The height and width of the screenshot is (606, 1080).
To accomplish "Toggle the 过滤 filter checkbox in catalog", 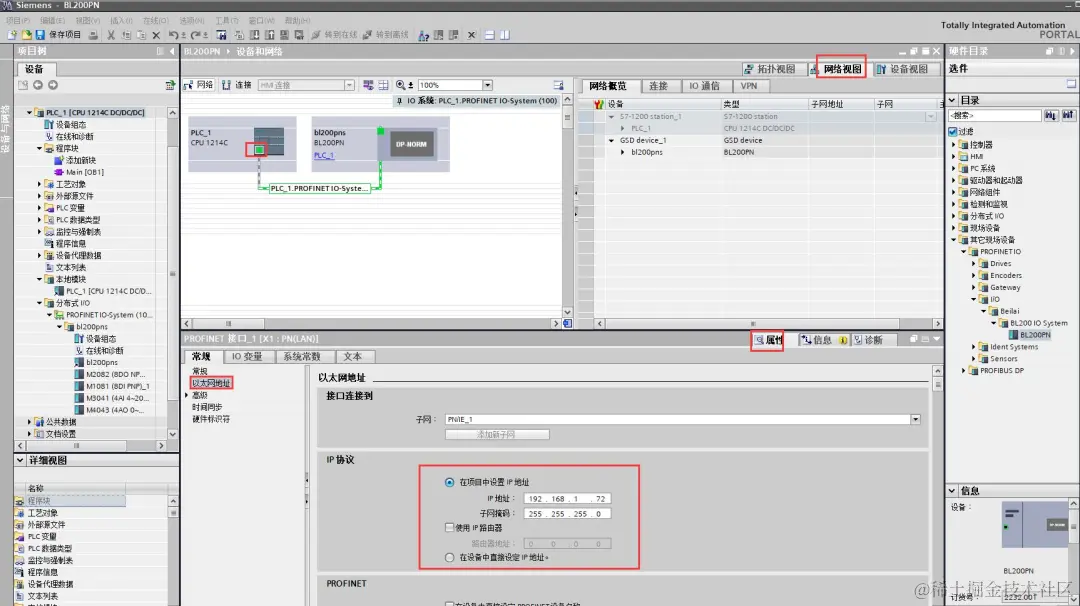I will [953, 131].
